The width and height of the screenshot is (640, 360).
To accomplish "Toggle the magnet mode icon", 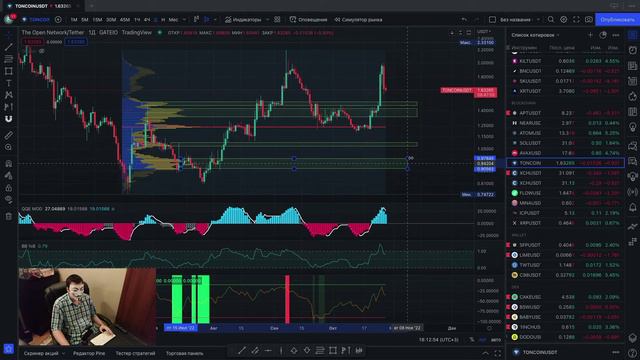I will 9,119.
